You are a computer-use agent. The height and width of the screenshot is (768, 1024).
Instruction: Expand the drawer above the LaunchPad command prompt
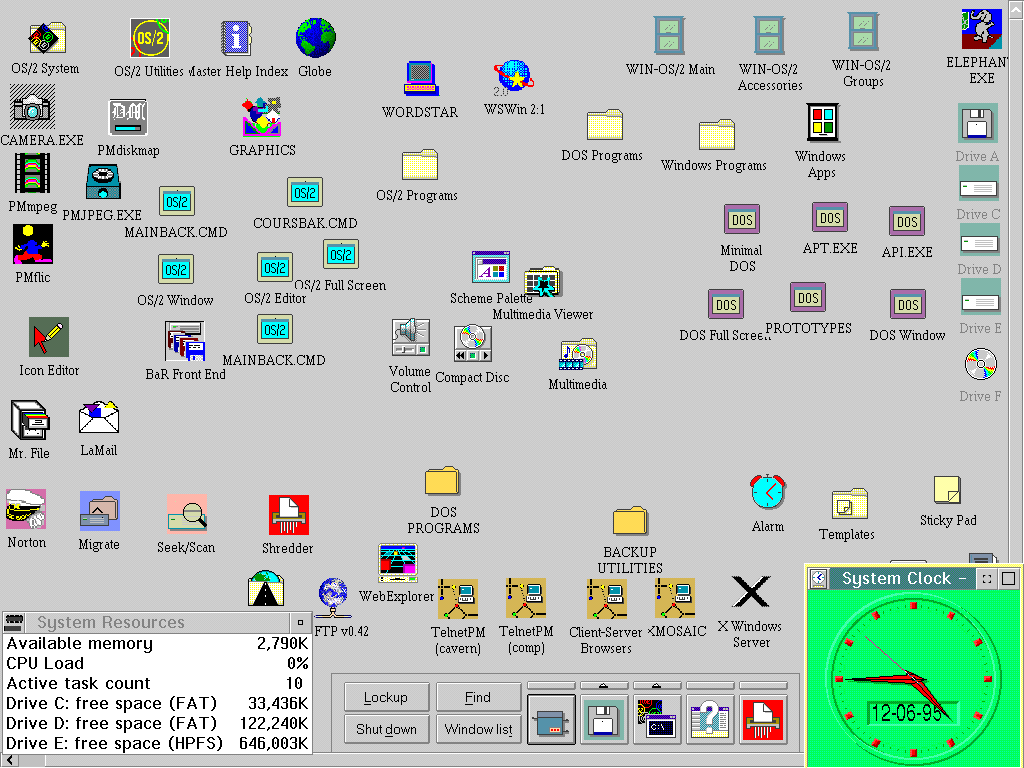click(658, 685)
